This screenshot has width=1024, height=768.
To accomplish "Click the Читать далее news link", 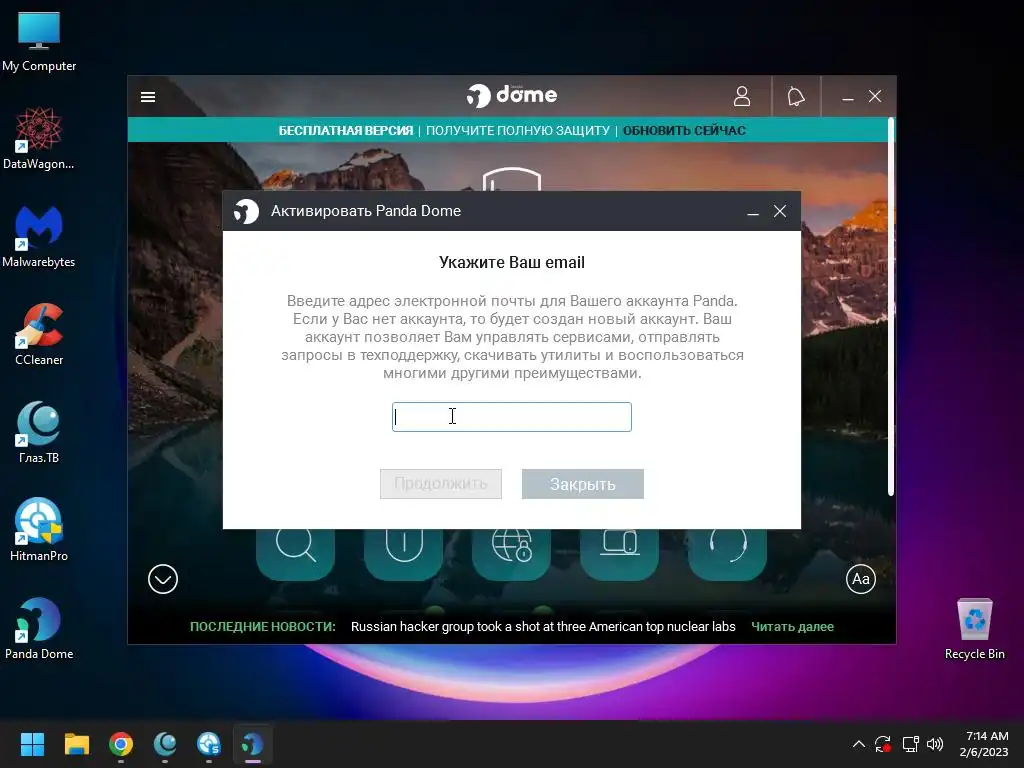I will click(792, 626).
